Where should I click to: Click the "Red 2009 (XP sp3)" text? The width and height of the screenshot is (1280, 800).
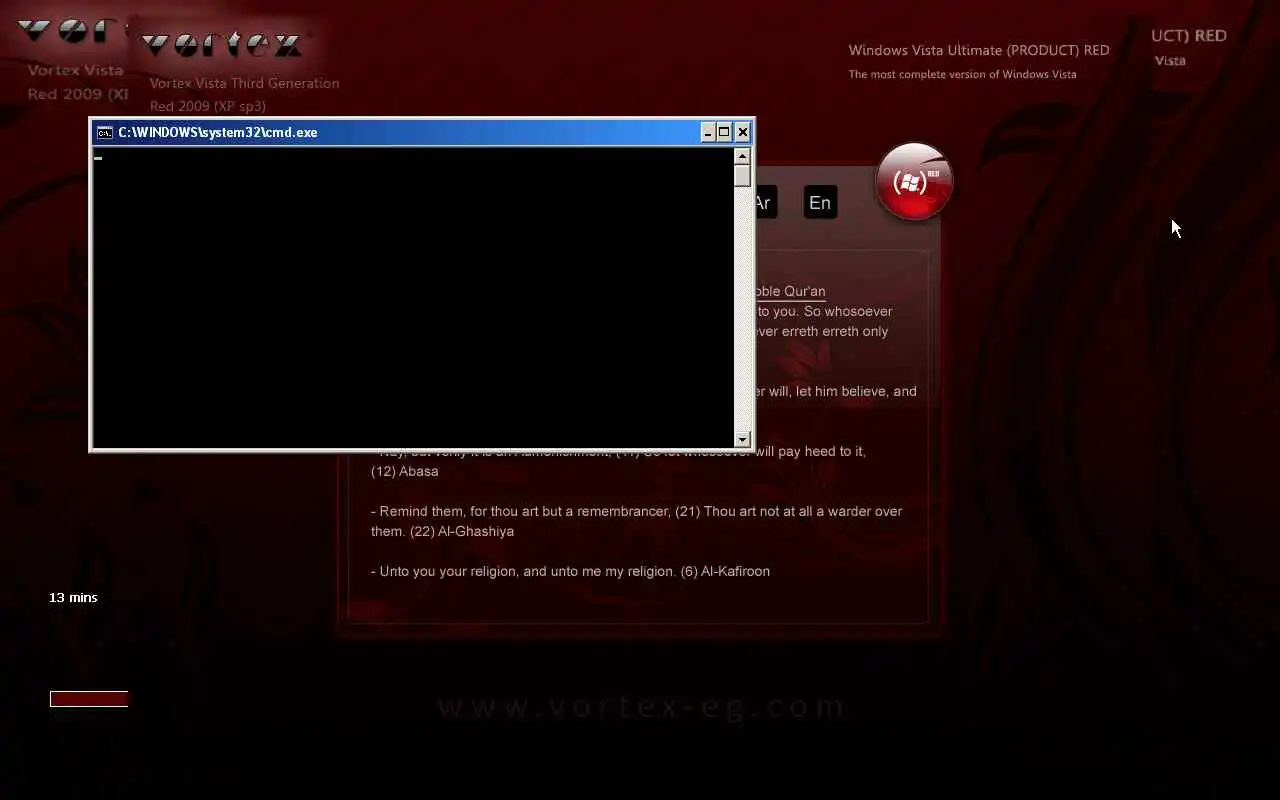tap(208, 106)
